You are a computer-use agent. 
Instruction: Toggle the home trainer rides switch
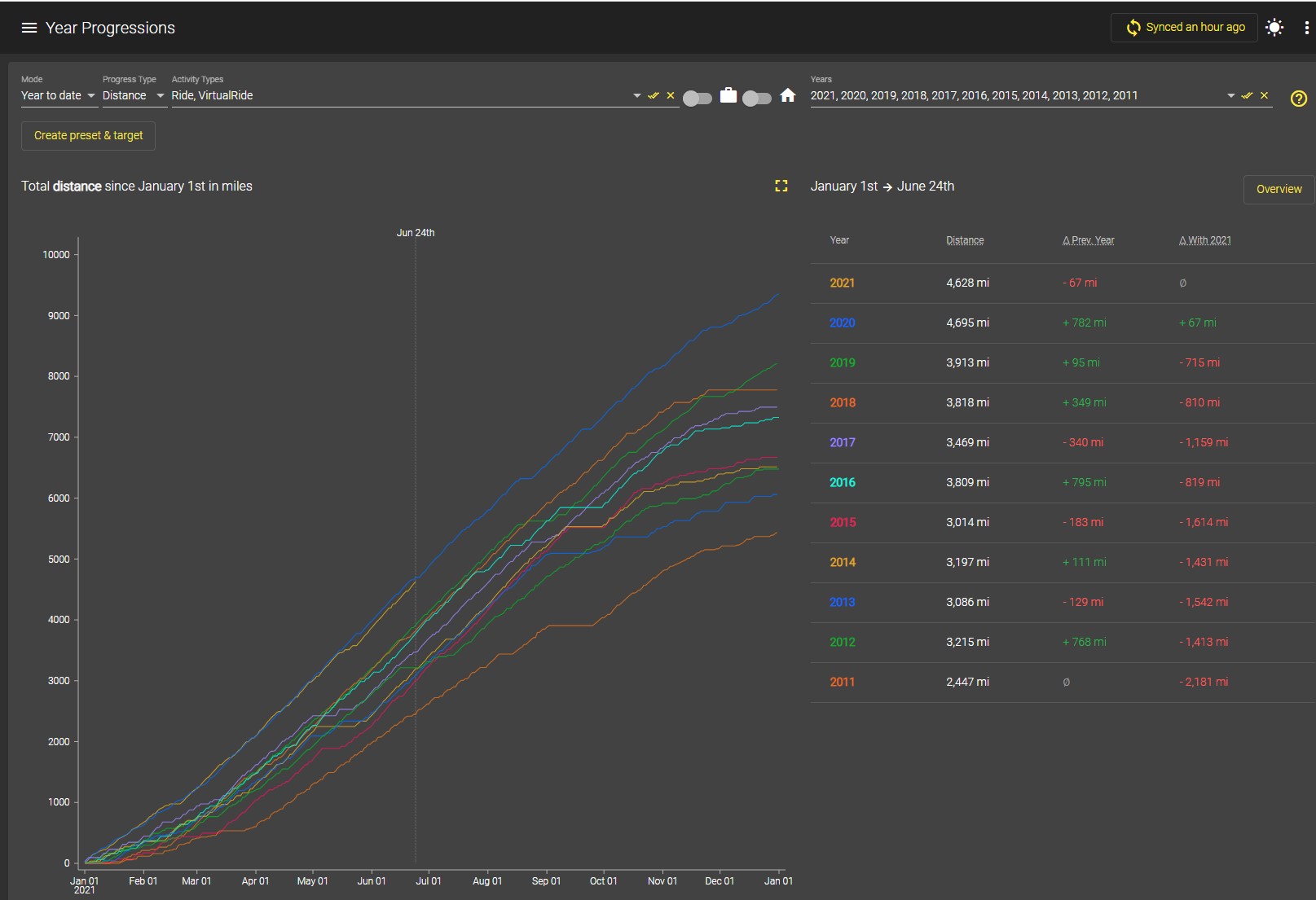[x=757, y=99]
